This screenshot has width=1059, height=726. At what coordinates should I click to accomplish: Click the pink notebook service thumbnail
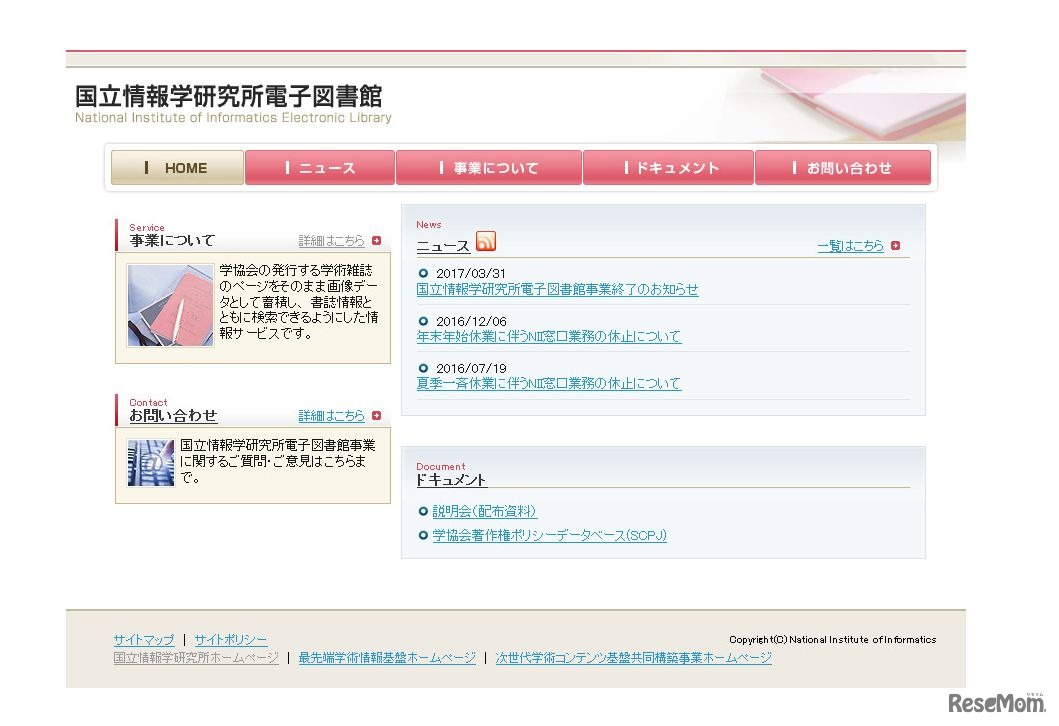170,305
